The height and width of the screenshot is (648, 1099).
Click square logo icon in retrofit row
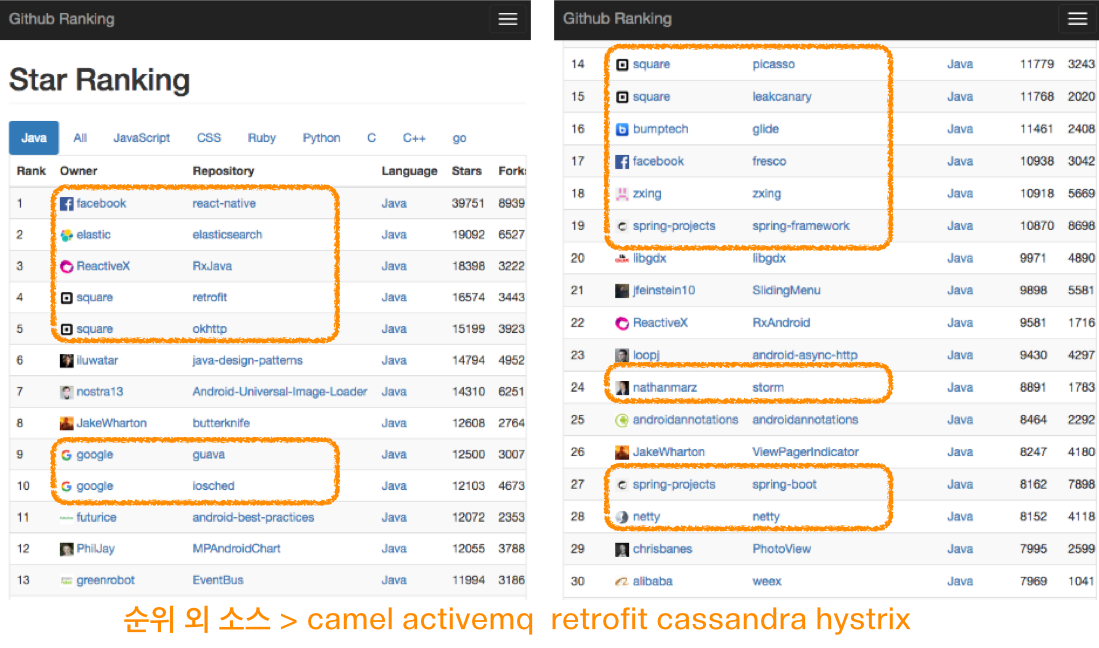click(x=67, y=298)
